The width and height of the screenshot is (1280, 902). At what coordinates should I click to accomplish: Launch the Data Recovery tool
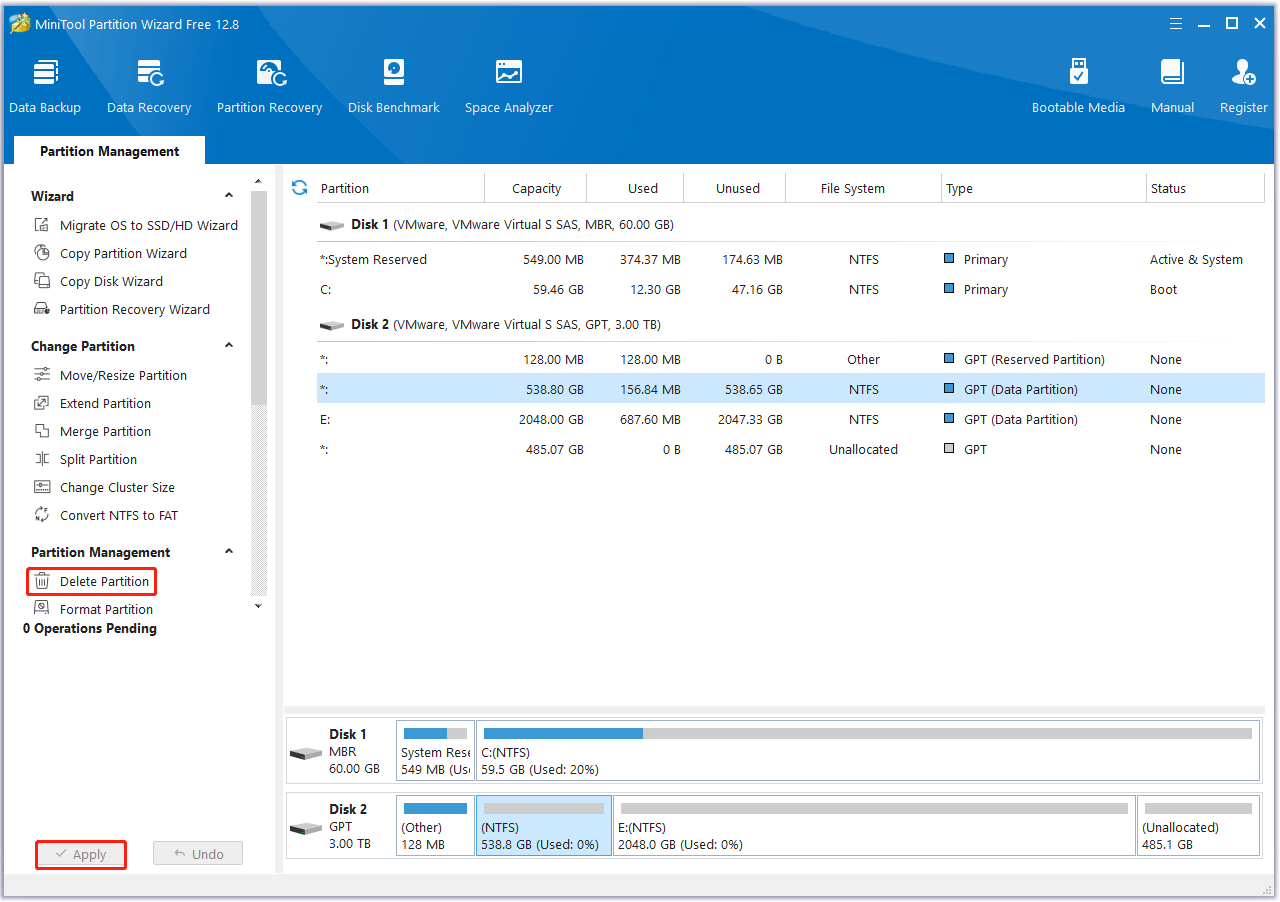coord(149,87)
